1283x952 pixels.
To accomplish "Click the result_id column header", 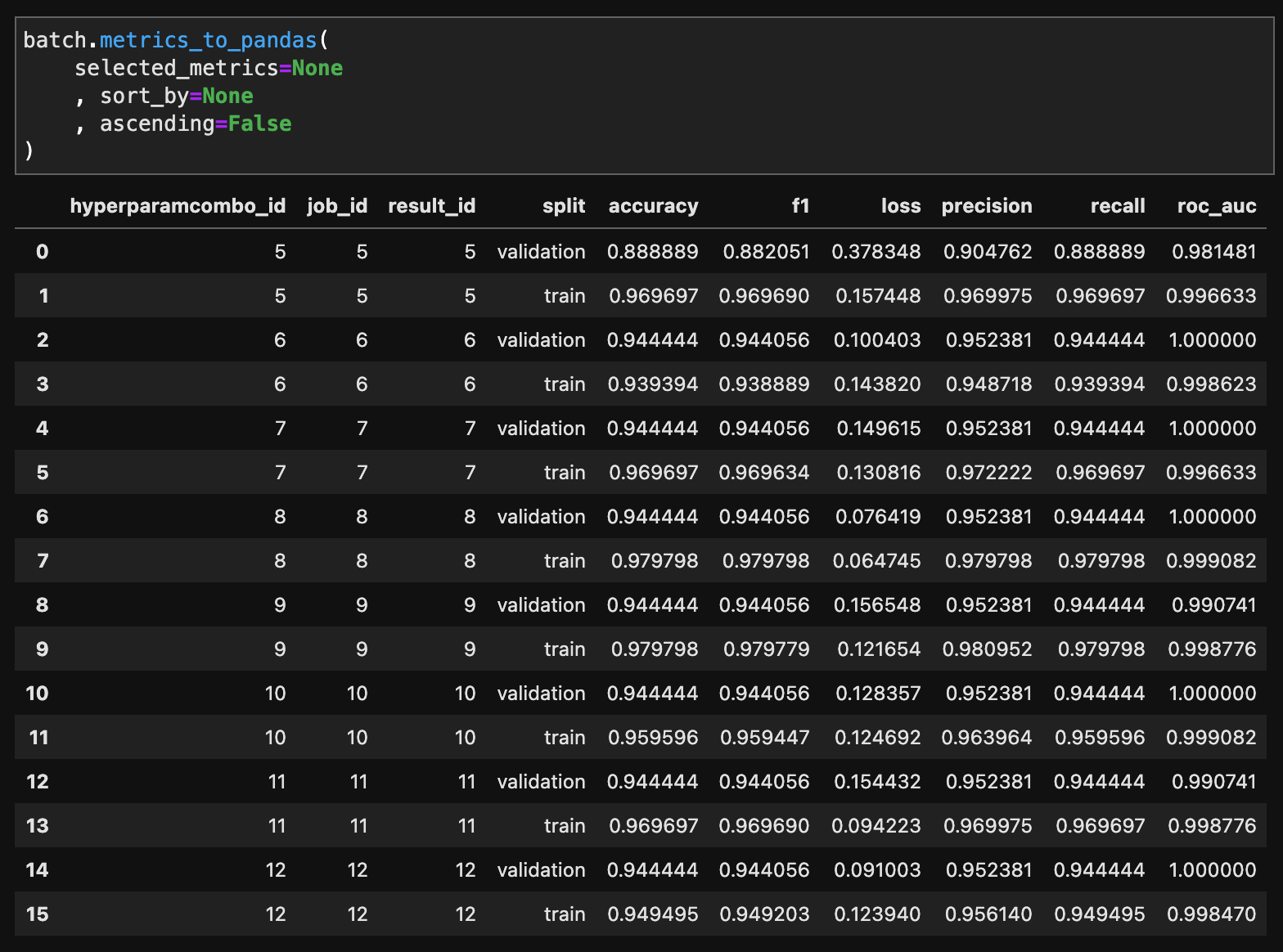I will [431, 206].
